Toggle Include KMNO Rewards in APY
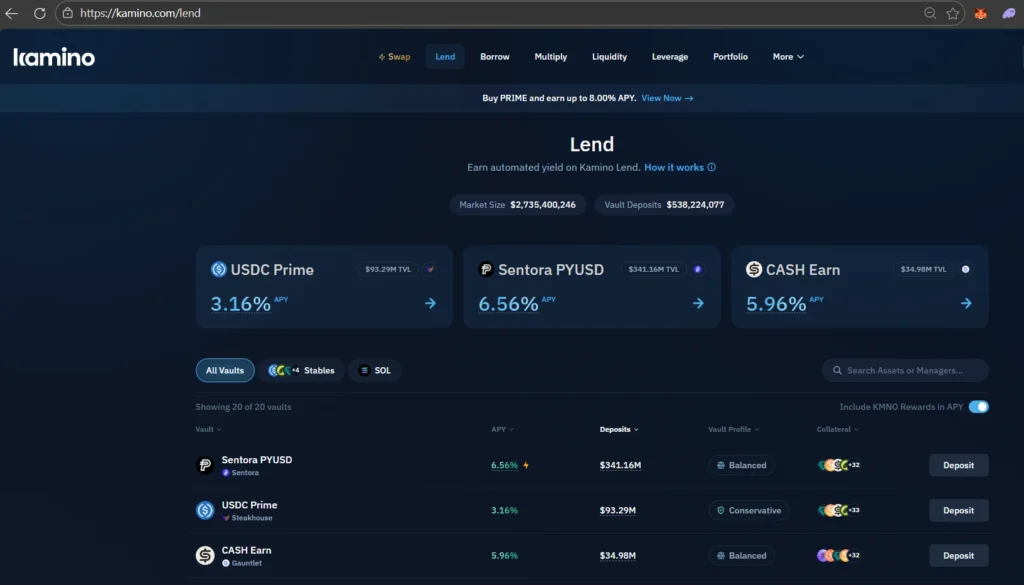The image size is (1024, 585). 978,407
